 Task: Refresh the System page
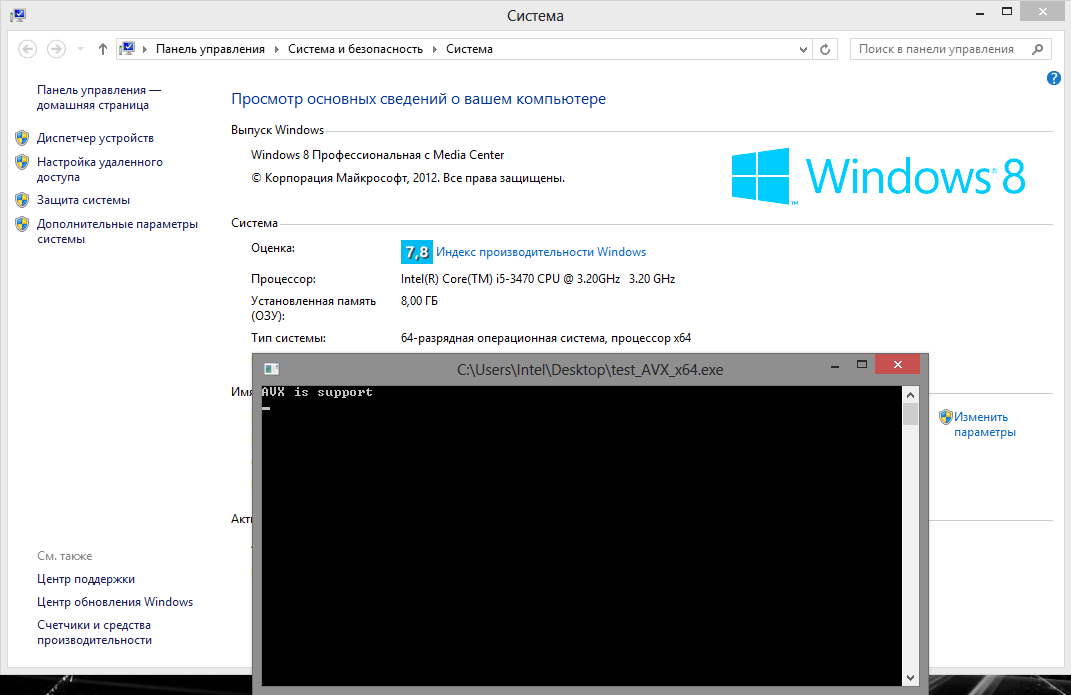tap(825, 49)
